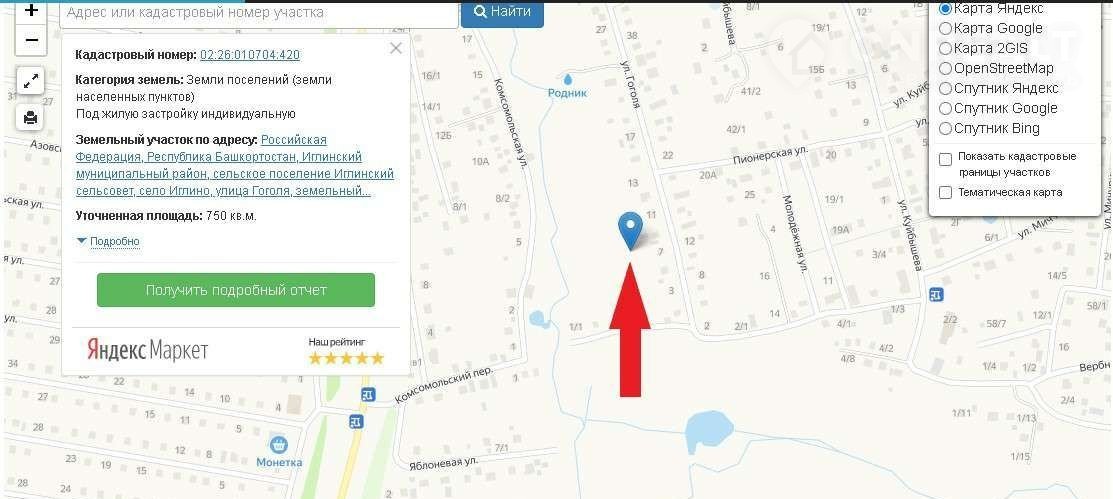Click the Монетка shop basket icon
Image resolution: width=1113 pixels, height=499 pixels.
[x=280, y=446]
